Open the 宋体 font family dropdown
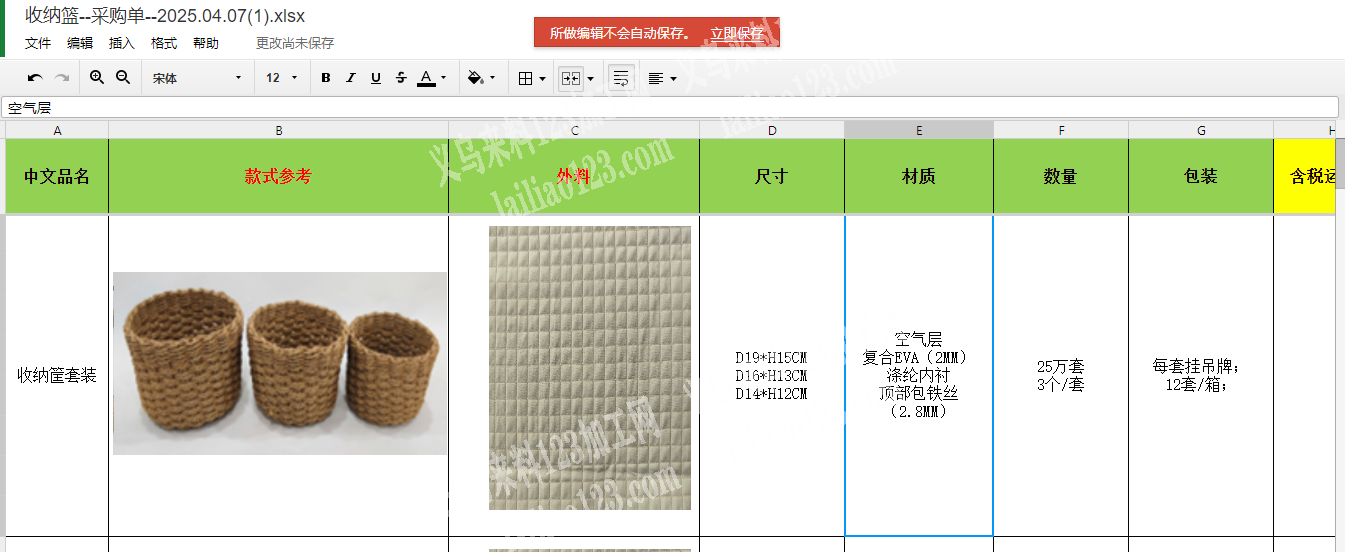 (197, 78)
